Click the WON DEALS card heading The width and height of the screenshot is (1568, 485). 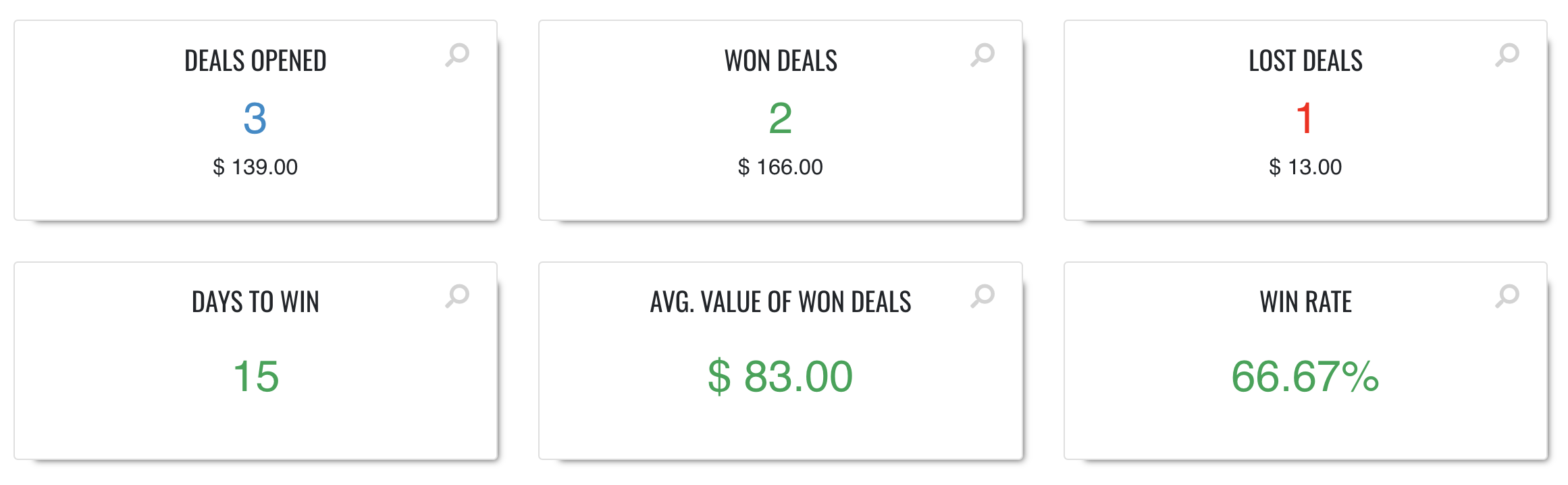click(781, 61)
